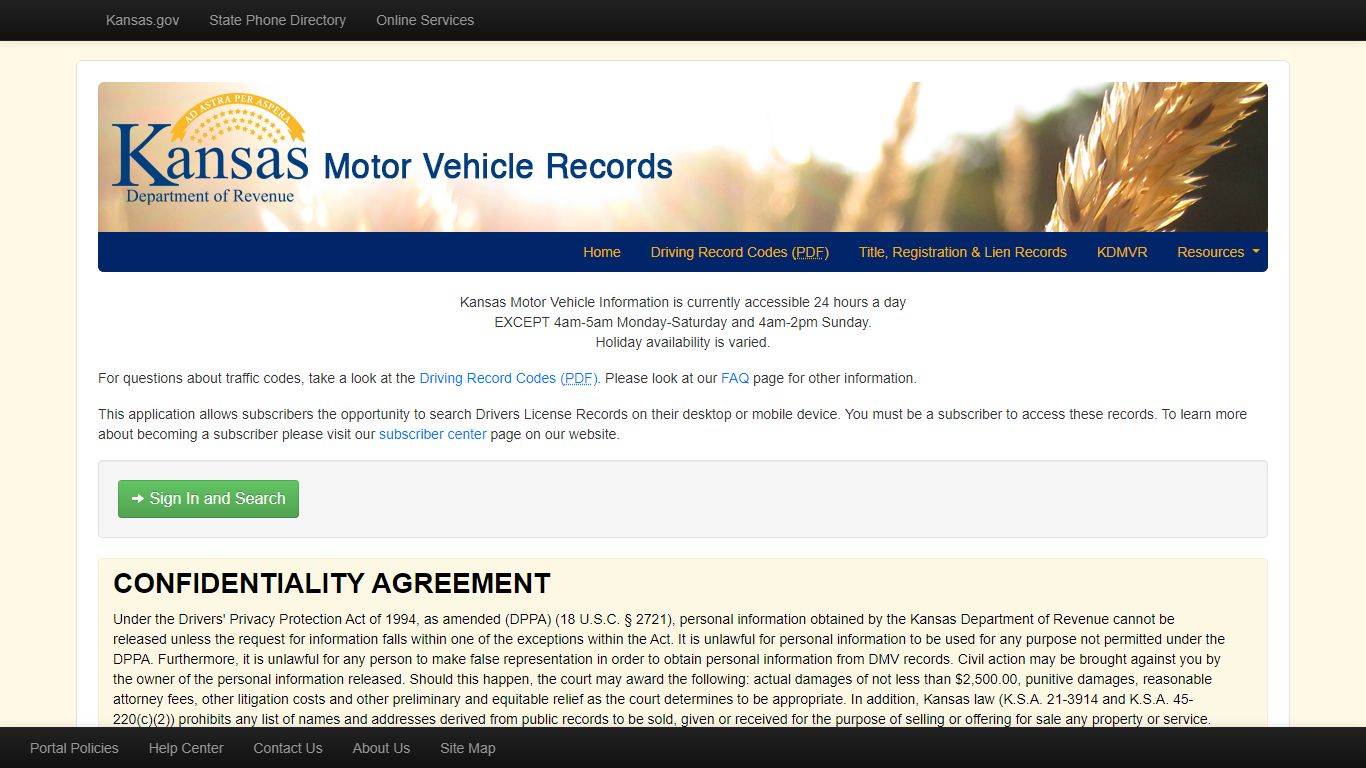Viewport: 1366px width, 768px height.
Task: Click the Sign In and Search button
Action: [208, 499]
